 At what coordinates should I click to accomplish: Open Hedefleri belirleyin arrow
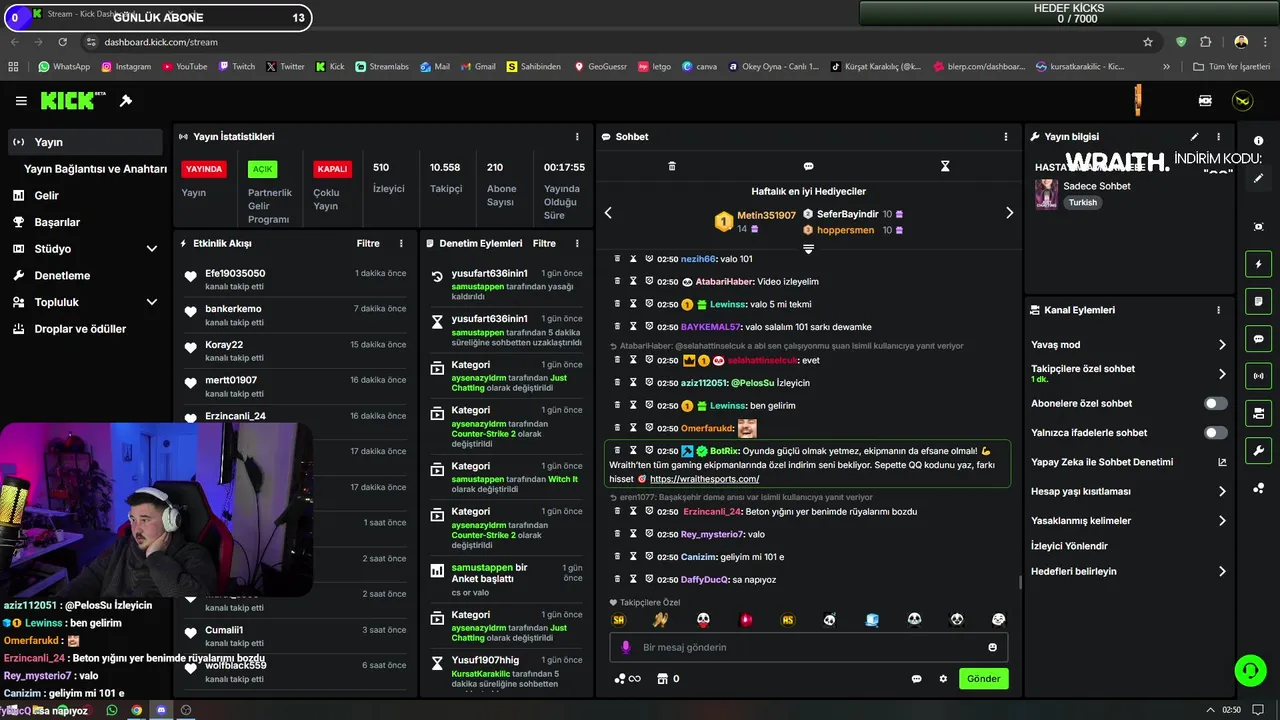coord(1222,572)
